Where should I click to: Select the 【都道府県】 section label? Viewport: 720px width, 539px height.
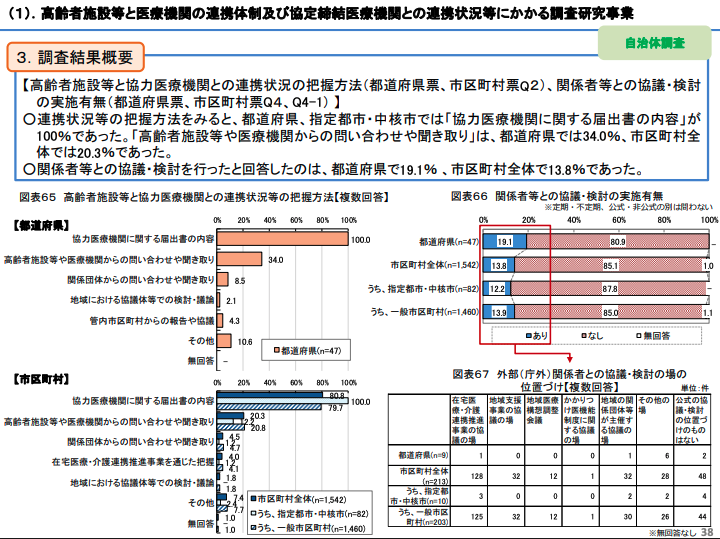click(41, 223)
